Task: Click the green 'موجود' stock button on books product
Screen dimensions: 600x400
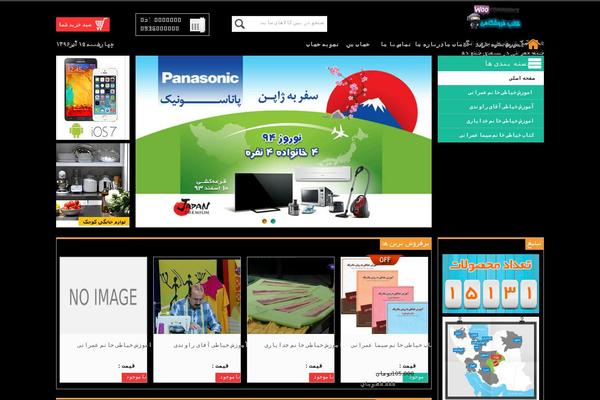Action: click(415, 377)
